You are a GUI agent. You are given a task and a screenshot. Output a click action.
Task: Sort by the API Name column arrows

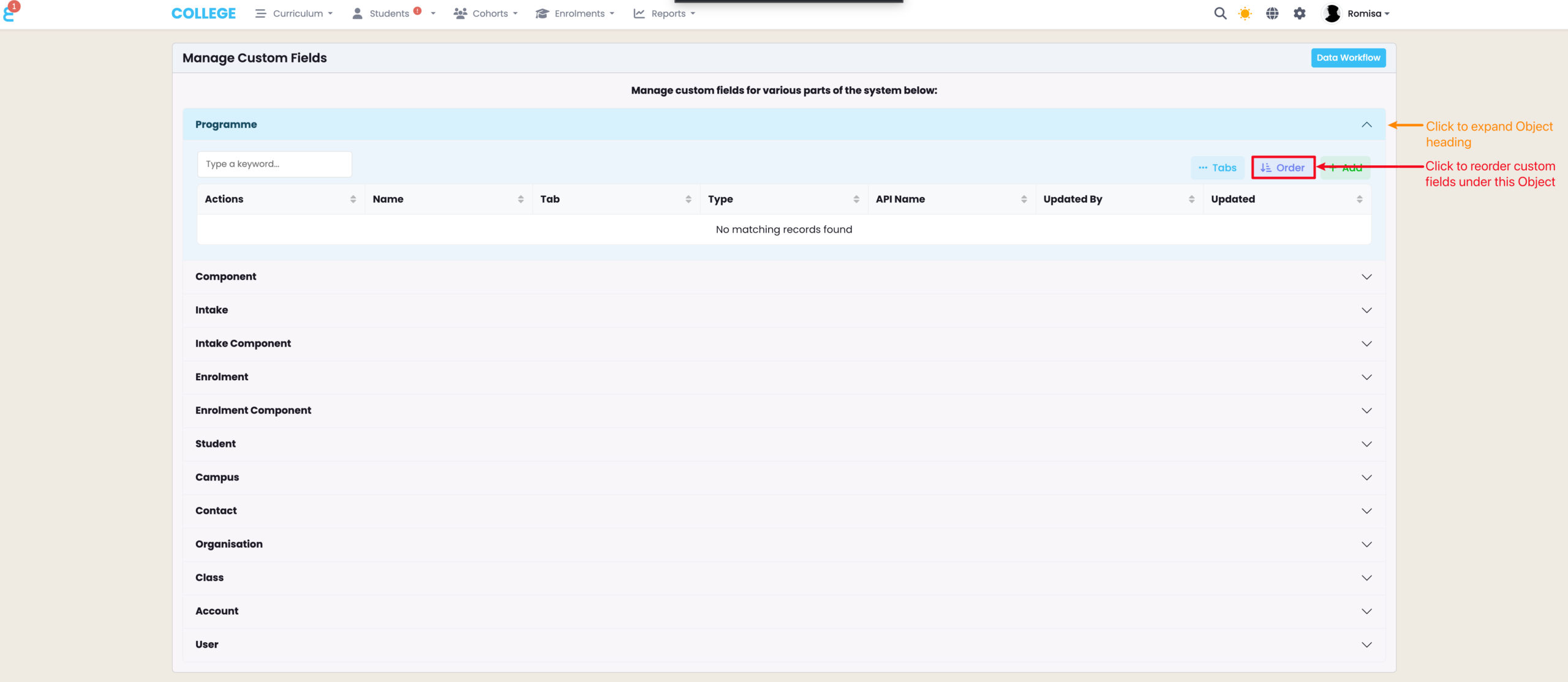click(x=1023, y=199)
